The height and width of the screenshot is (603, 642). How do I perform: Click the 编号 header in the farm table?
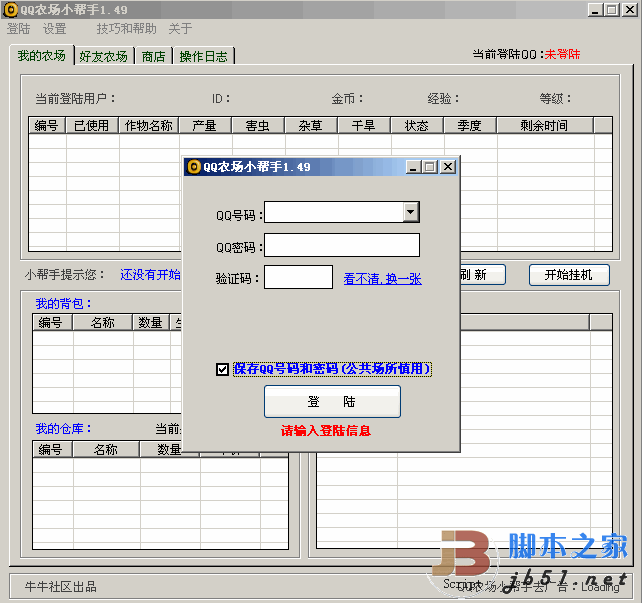[x=47, y=125]
